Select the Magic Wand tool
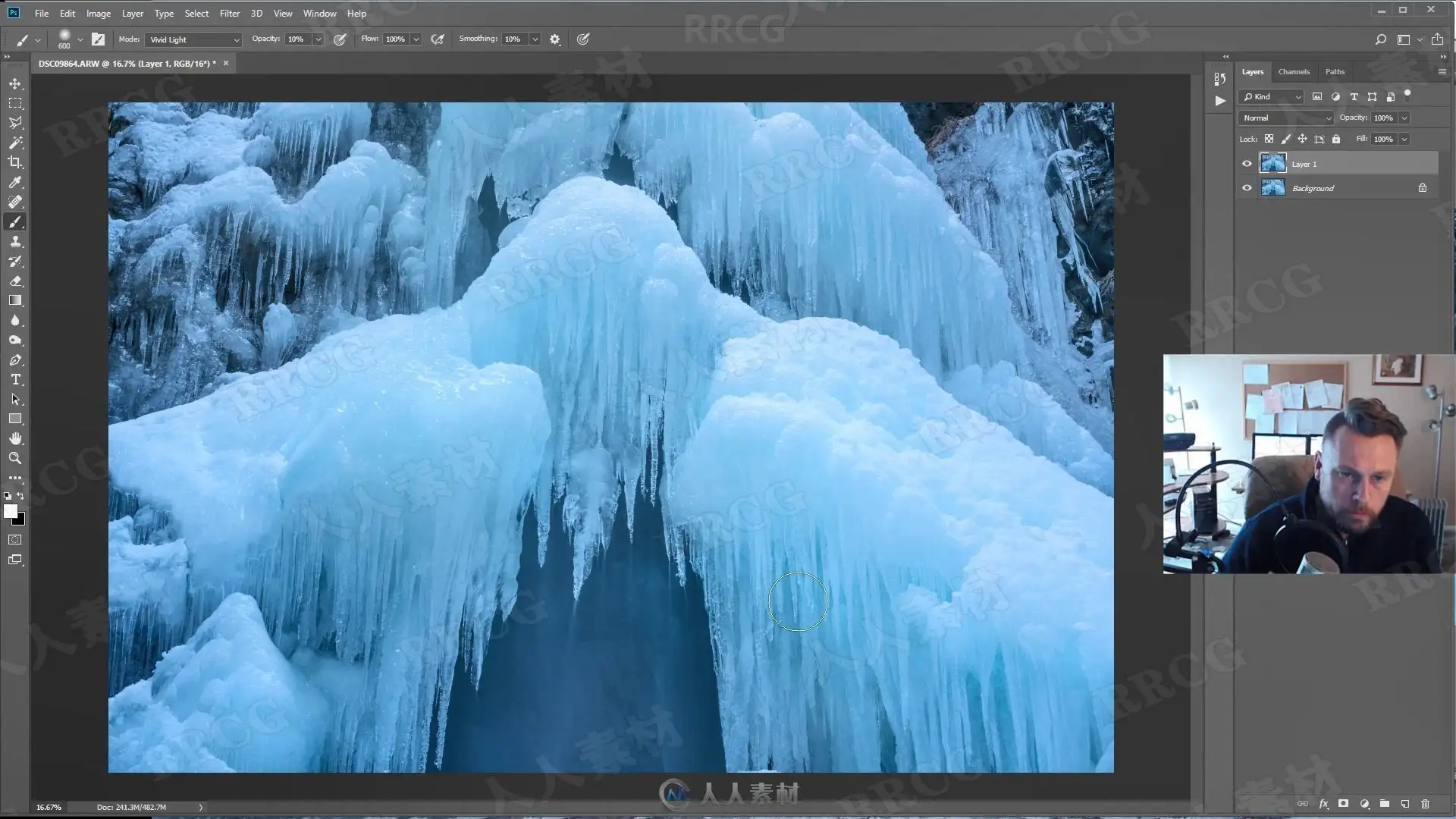 click(x=15, y=143)
